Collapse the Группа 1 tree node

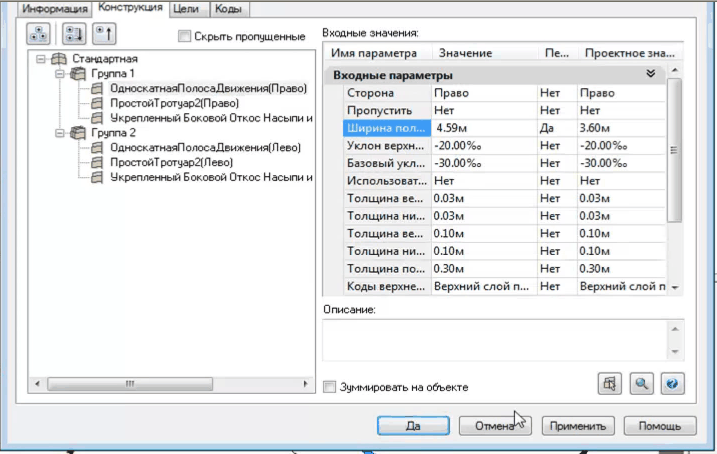60,74
